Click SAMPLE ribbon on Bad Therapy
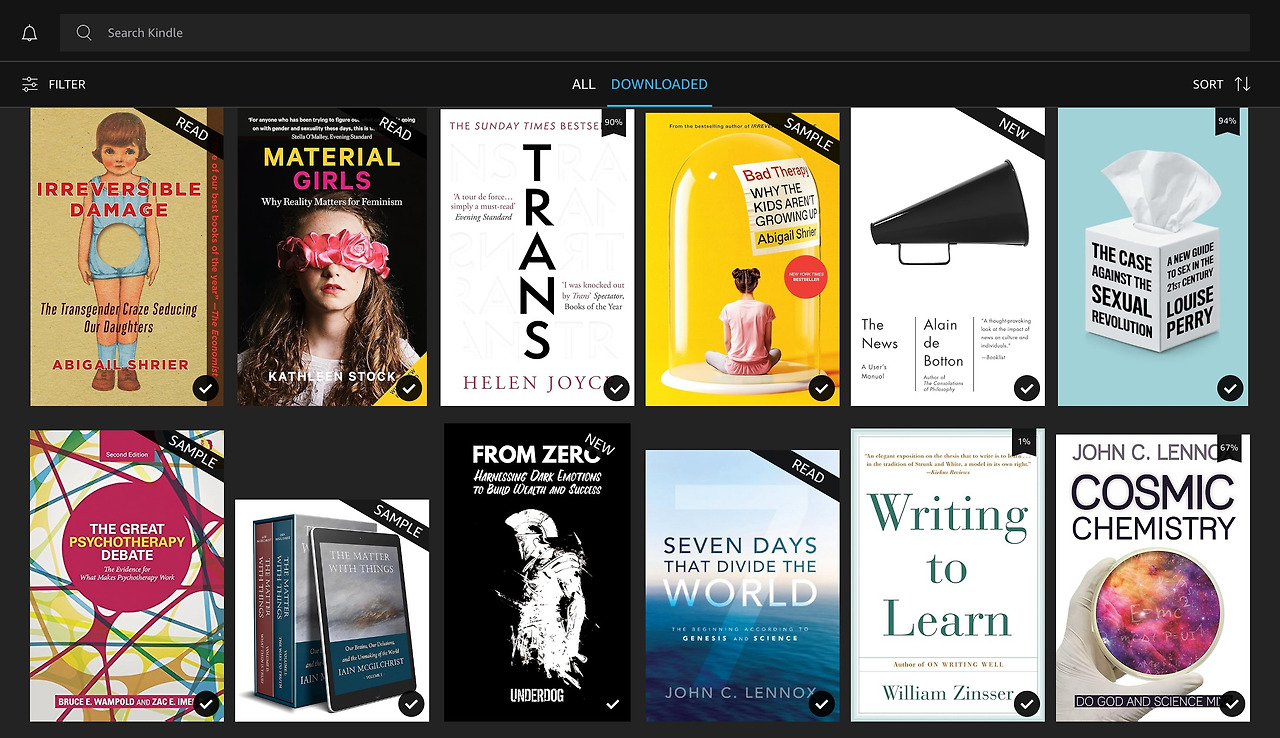Image resolution: width=1280 pixels, height=738 pixels. click(808, 134)
